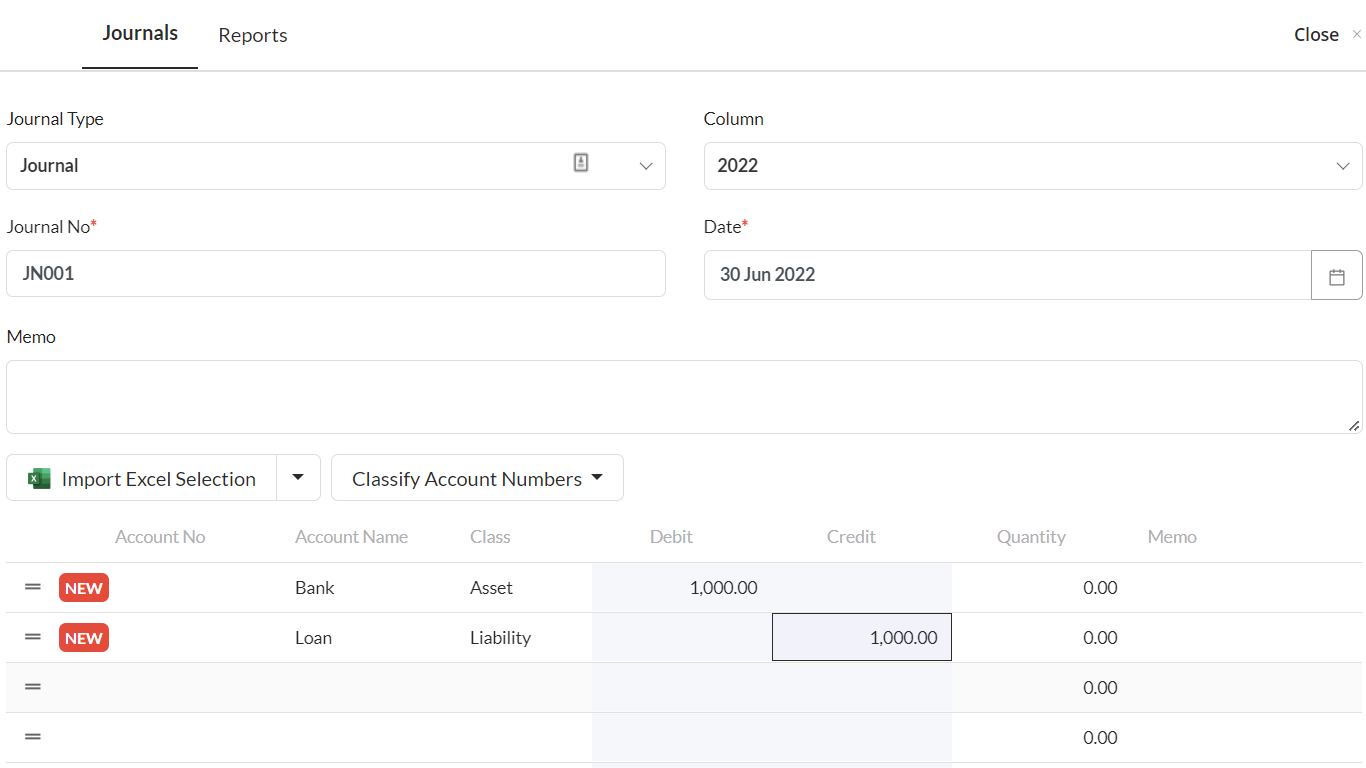Expand Classify Account Numbers menu

477,478
